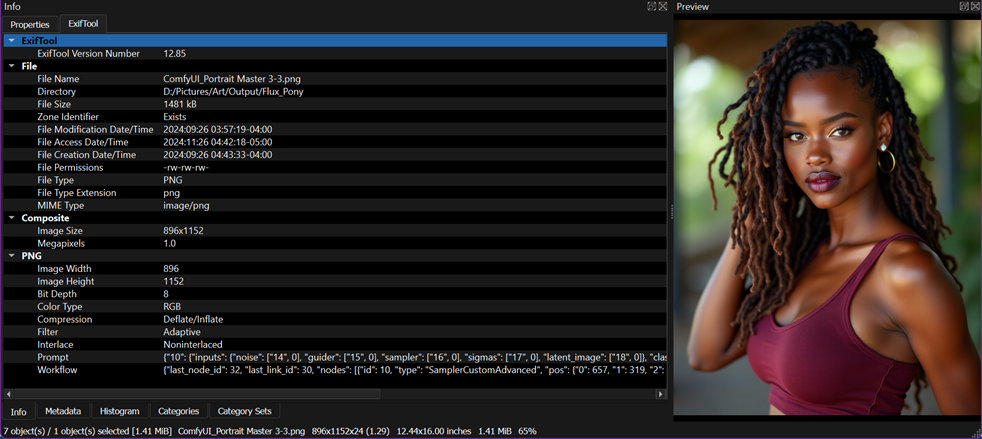Select the File Creation Date/Time row

pyautogui.click(x=335, y=155)
